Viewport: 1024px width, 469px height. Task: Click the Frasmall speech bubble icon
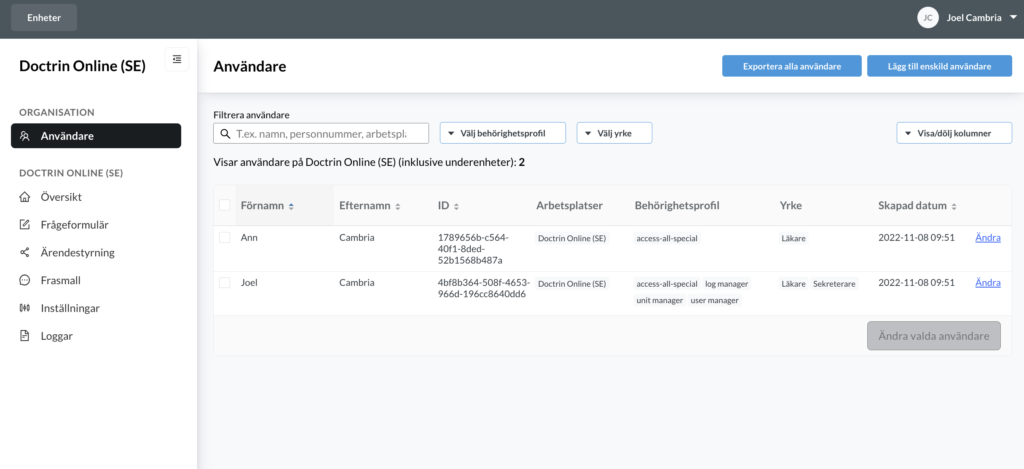(25, 280)
